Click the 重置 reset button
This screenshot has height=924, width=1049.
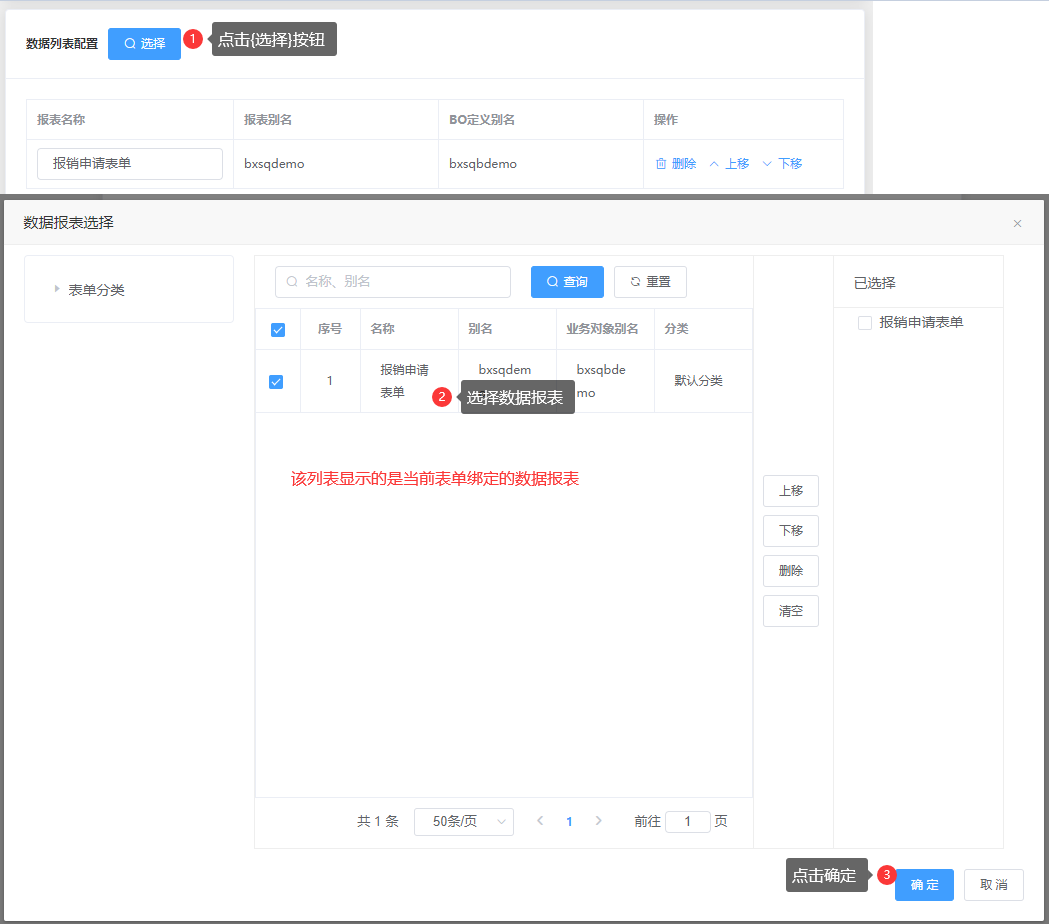[650, 282]
